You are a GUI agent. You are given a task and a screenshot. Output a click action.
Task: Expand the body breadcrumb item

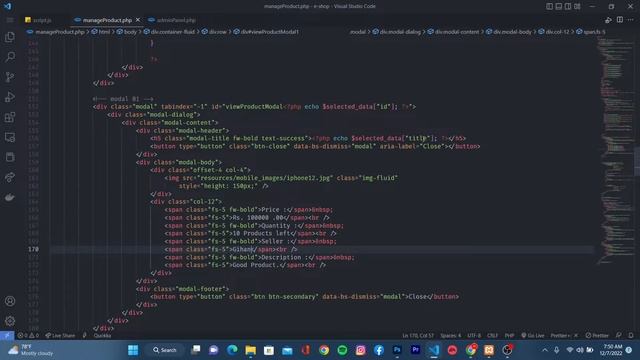[127, 32]
